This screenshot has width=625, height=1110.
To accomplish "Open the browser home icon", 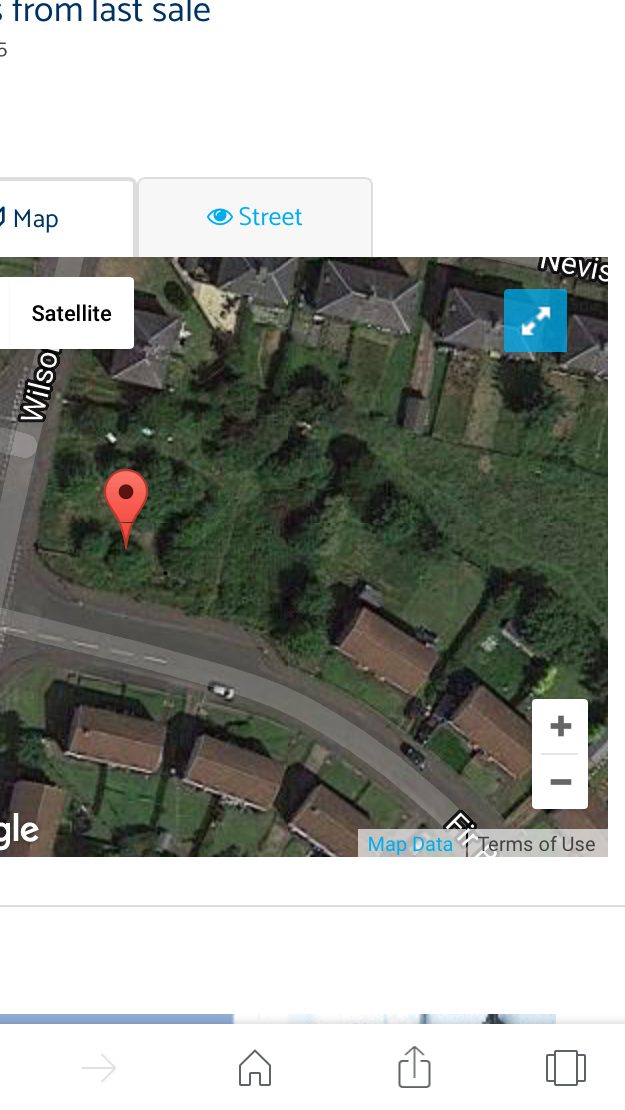I will tap(255, 1067).
